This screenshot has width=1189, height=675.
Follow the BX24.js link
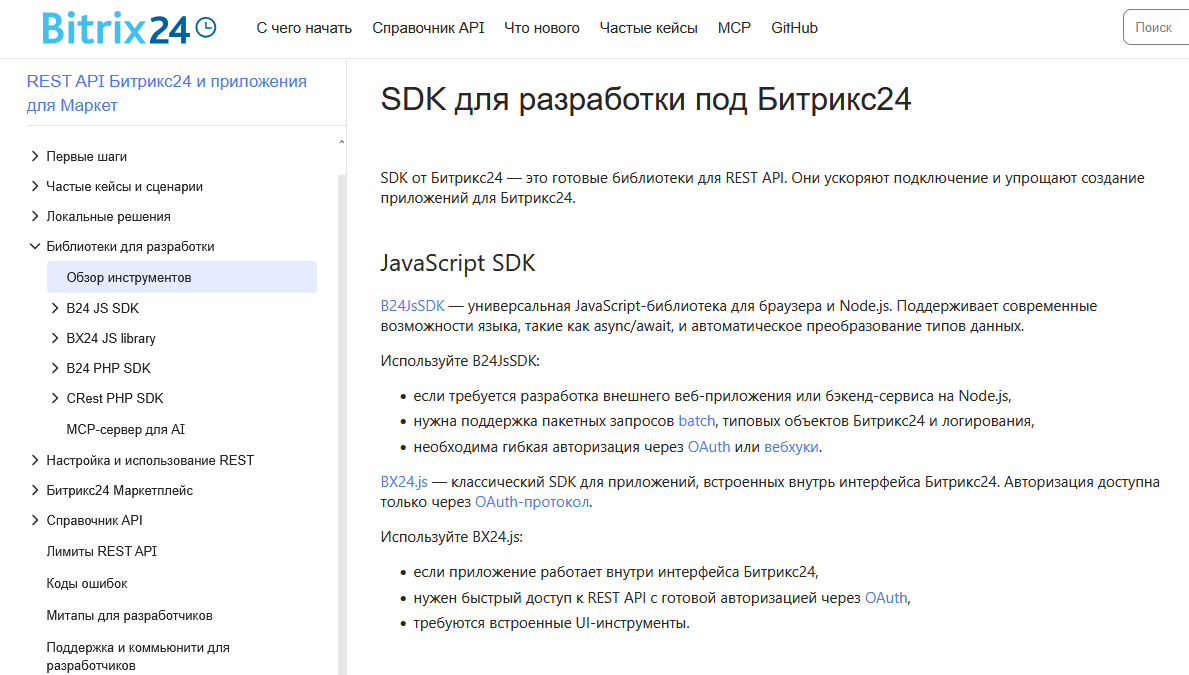[404, 482]
